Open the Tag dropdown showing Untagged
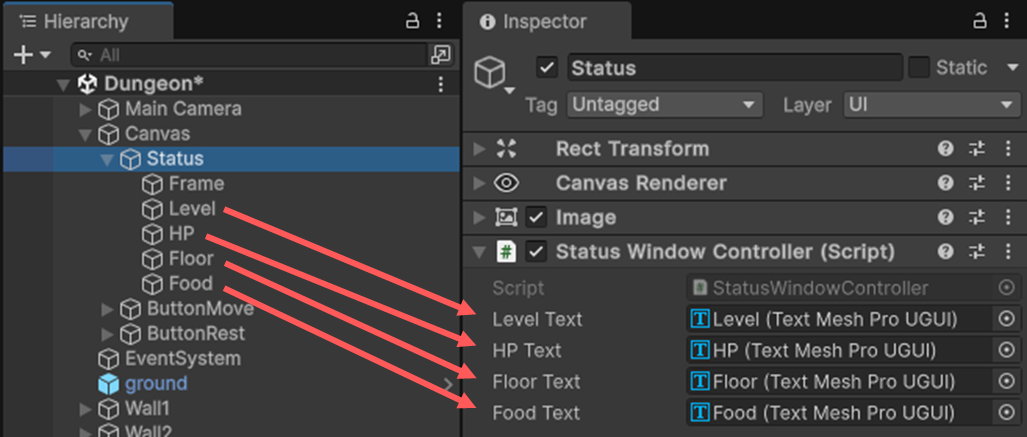 [664, 105]
